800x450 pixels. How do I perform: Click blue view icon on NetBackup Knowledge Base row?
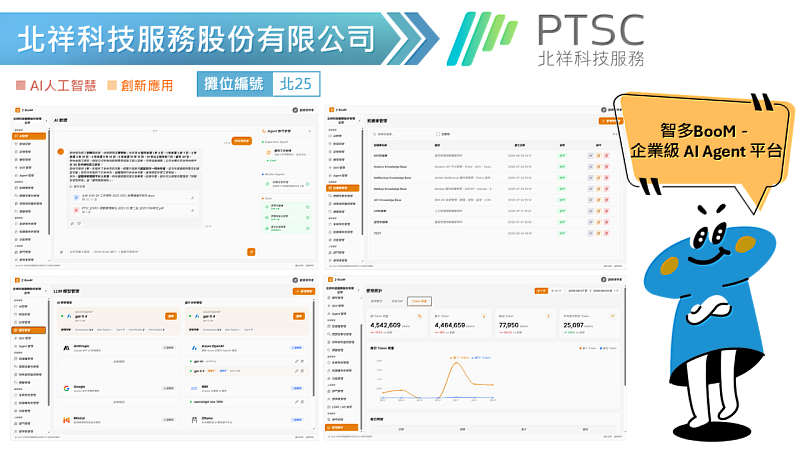click(x=591, y=178)
